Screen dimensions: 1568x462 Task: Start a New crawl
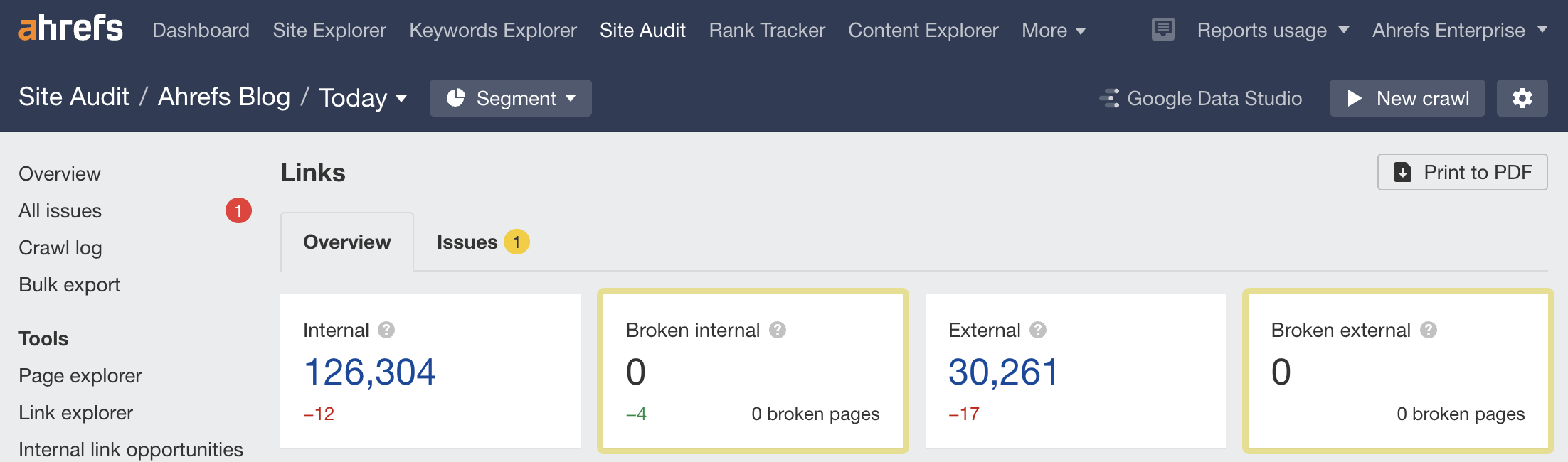1407,98
